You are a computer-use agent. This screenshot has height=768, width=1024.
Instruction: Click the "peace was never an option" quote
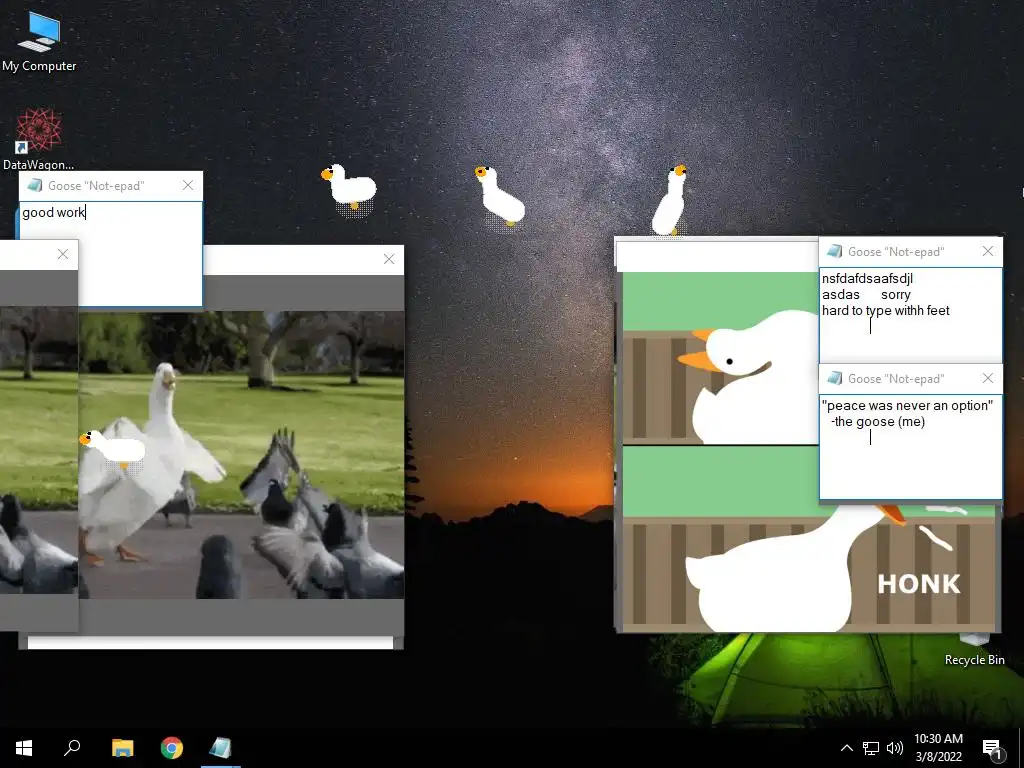click(907, 406)
